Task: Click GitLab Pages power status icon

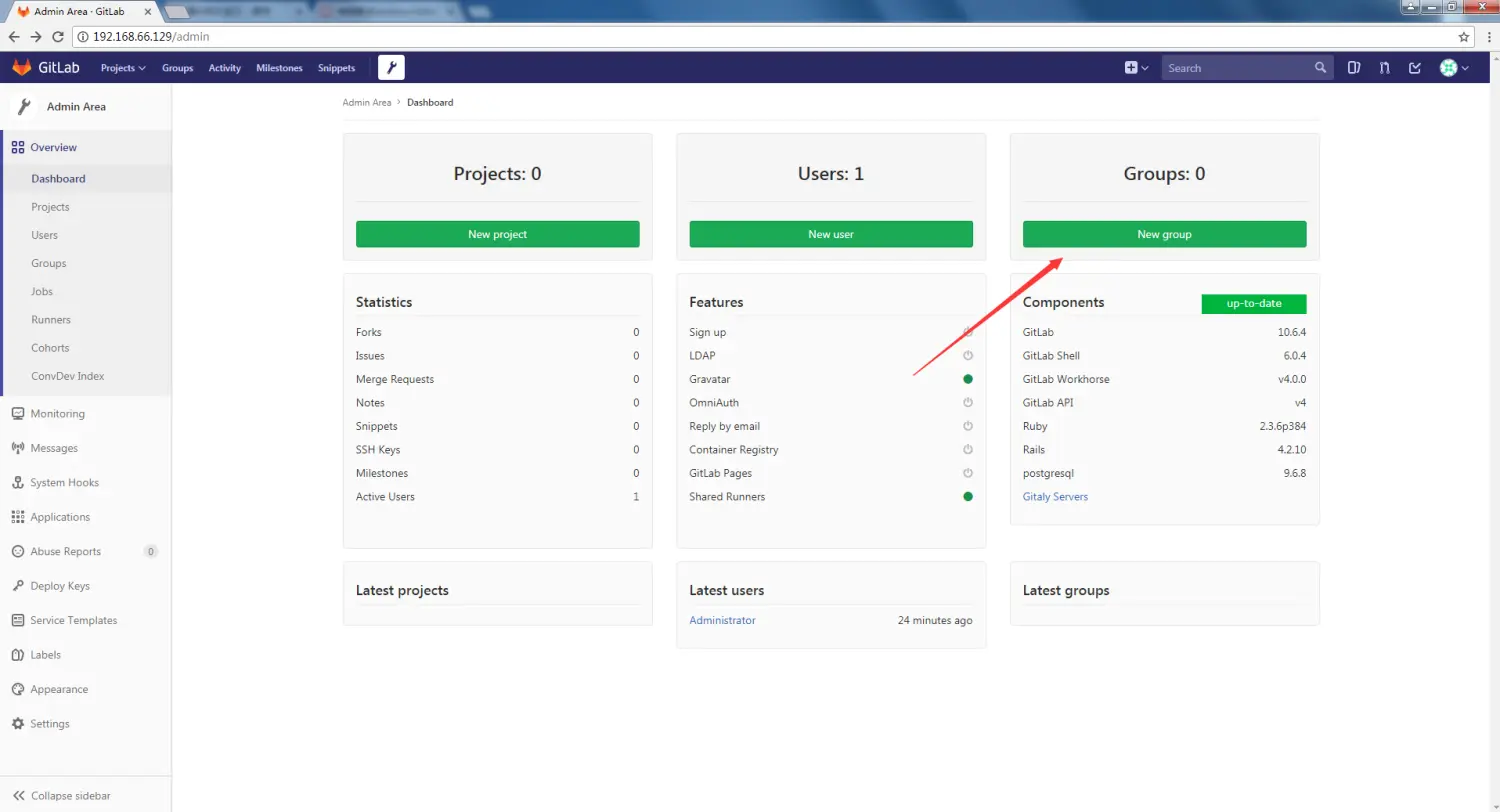Action: 968,473
